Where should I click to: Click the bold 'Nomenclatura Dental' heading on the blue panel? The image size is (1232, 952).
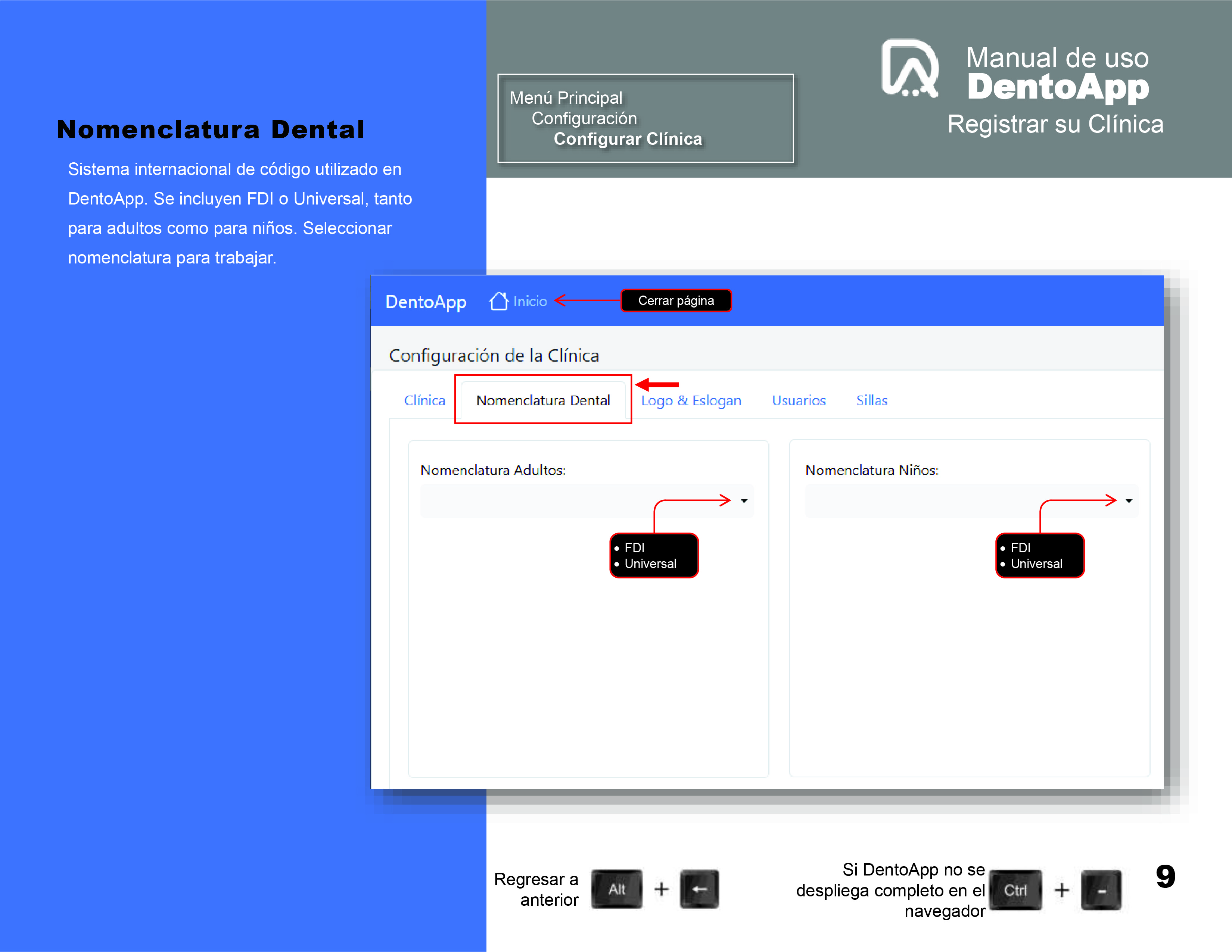click(x=211, y=129)
